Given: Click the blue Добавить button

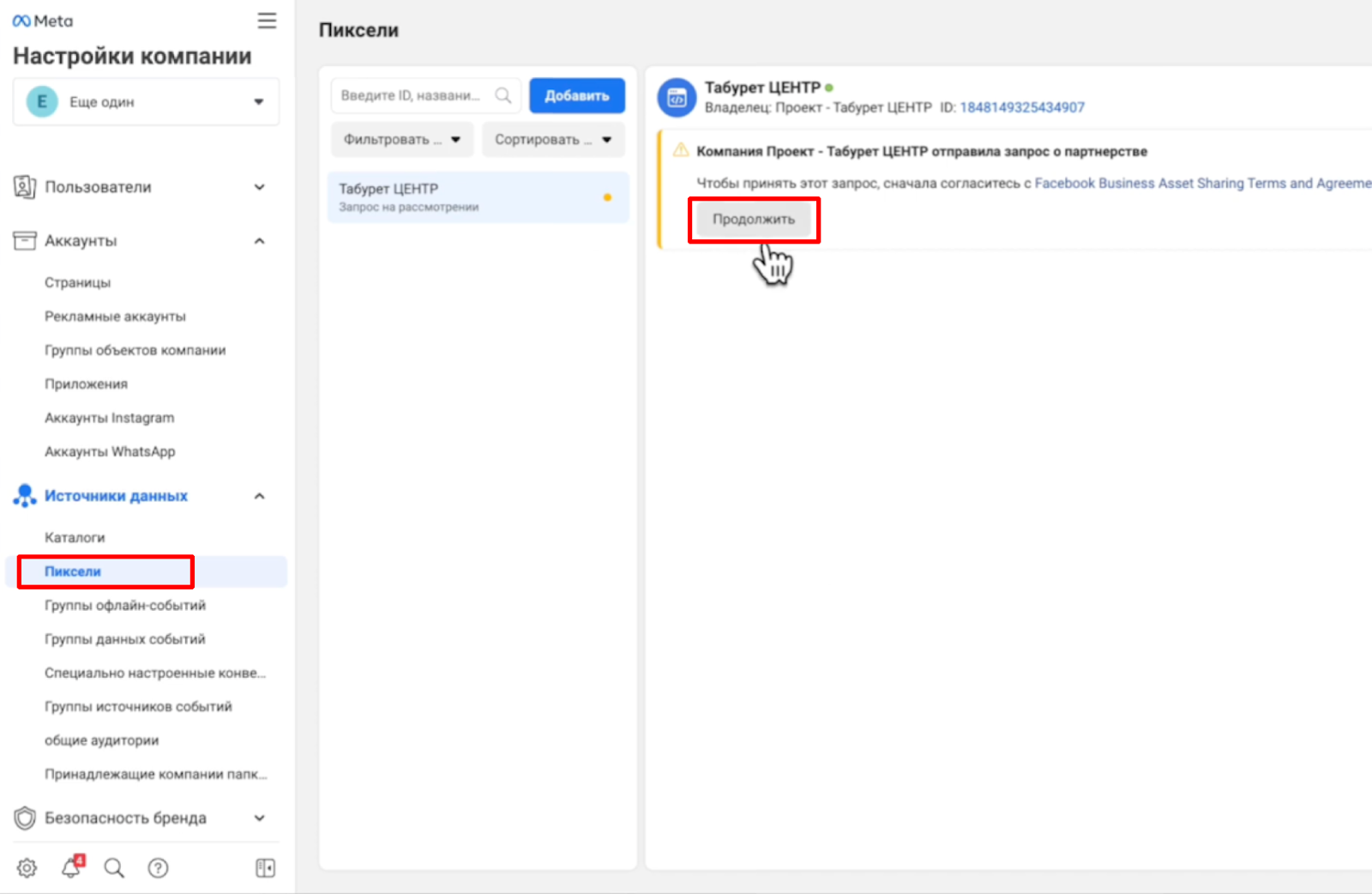Looking at the screenshot, I should [577, 95].
